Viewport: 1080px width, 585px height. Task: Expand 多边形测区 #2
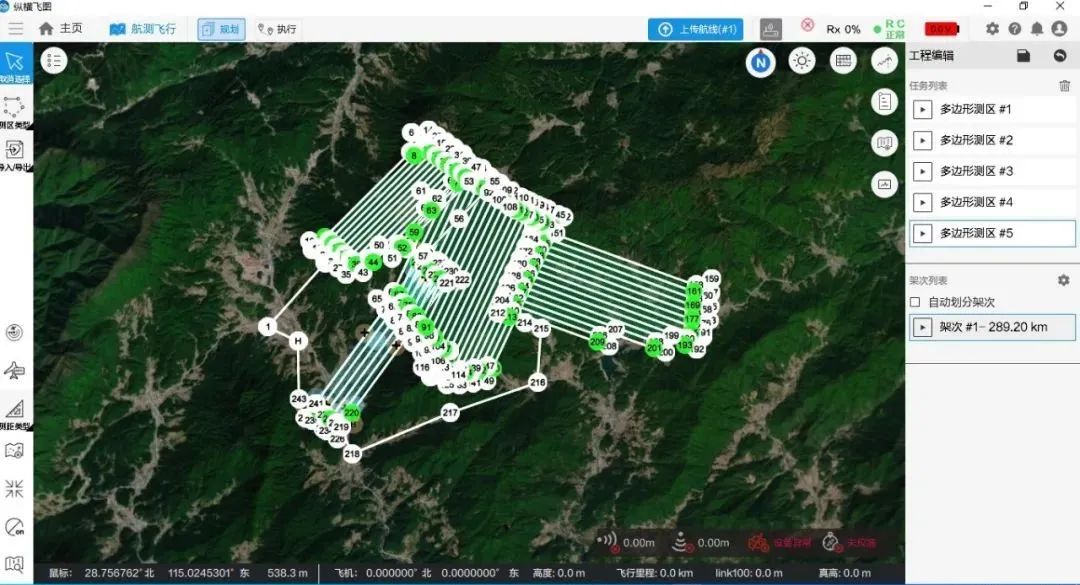(922, 141)
